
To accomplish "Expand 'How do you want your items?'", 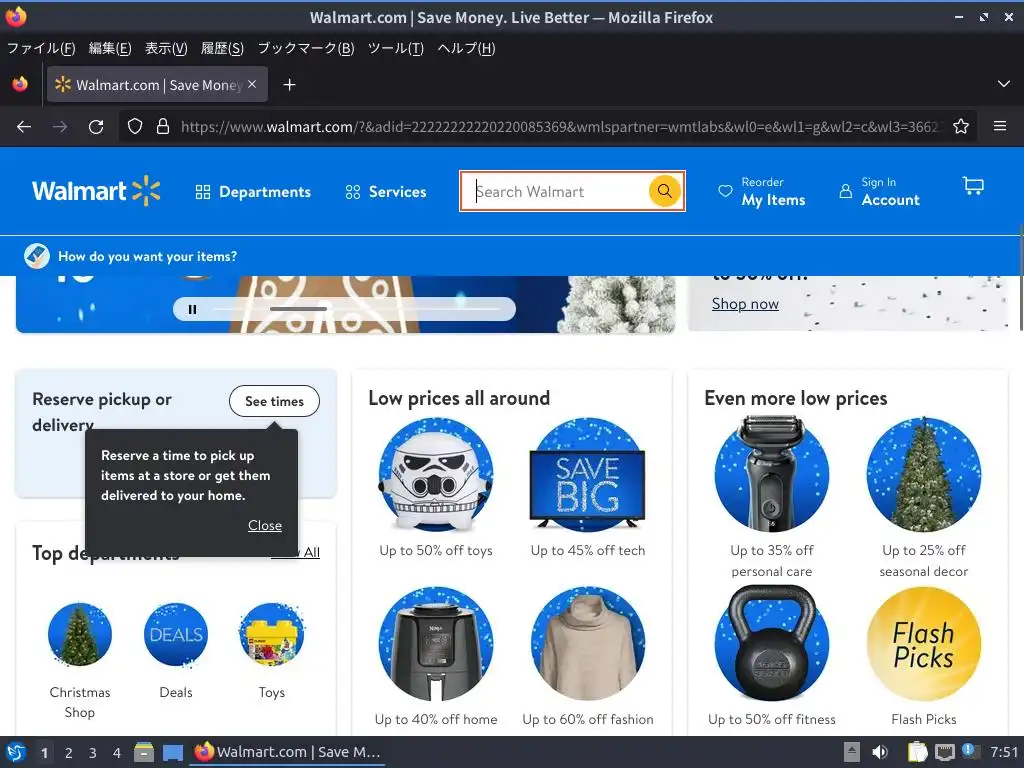I will (131, 256).
